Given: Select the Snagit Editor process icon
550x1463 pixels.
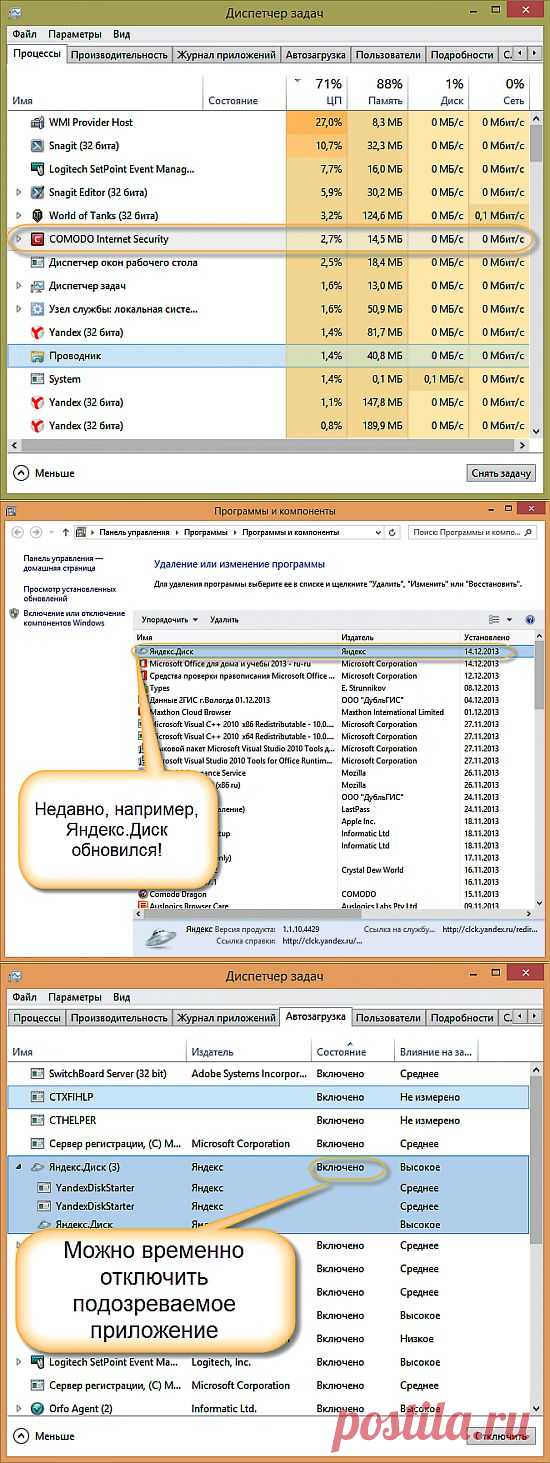Looking at the screenshot, I should 38,192.
